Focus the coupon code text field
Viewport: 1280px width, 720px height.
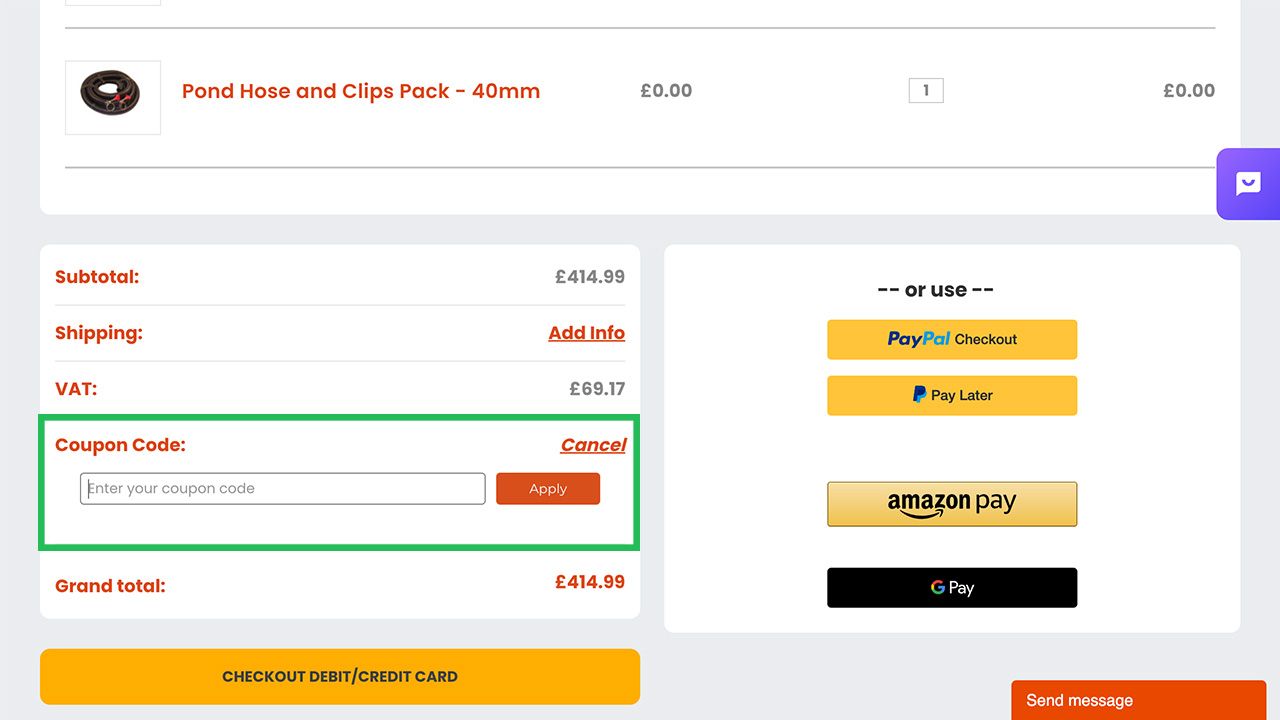[x=282, y=489]
